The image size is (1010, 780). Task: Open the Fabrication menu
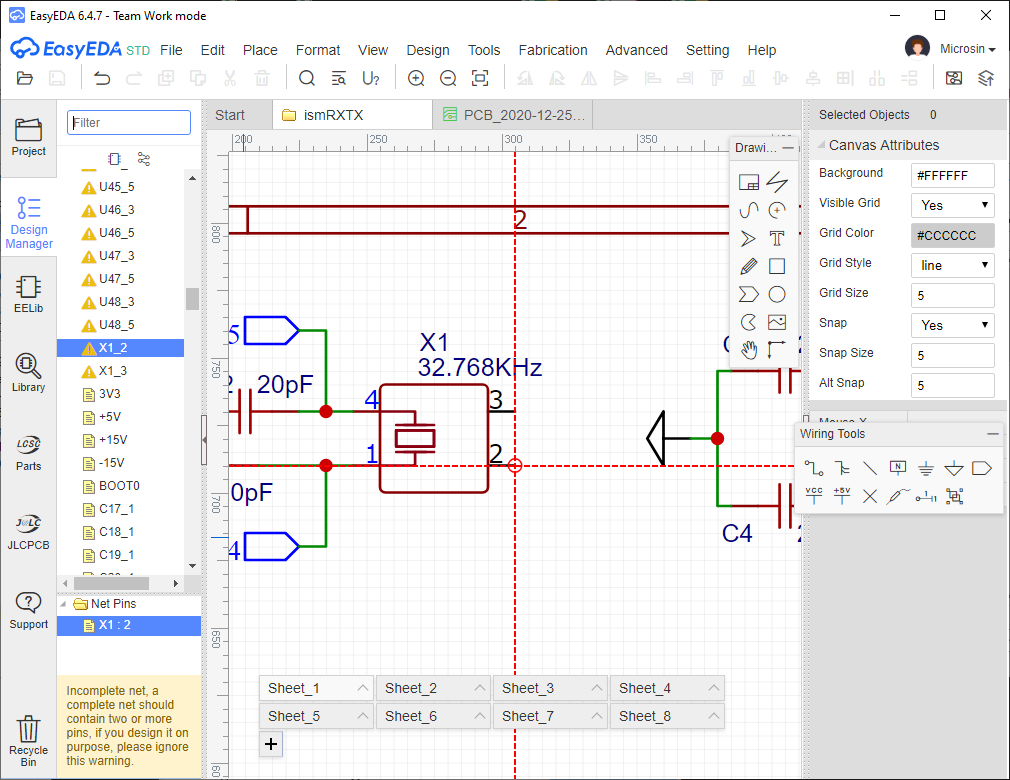[553, 50]
